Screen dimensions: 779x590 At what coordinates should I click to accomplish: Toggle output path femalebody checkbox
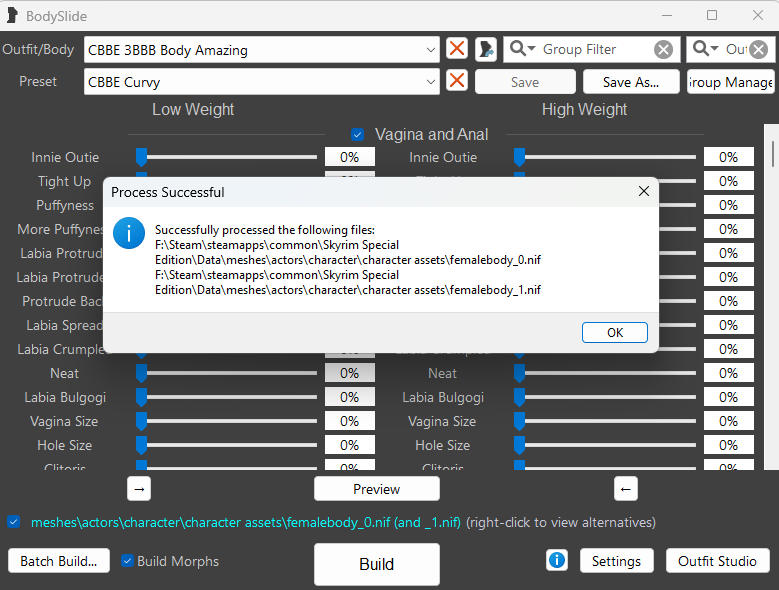(13, 522)
